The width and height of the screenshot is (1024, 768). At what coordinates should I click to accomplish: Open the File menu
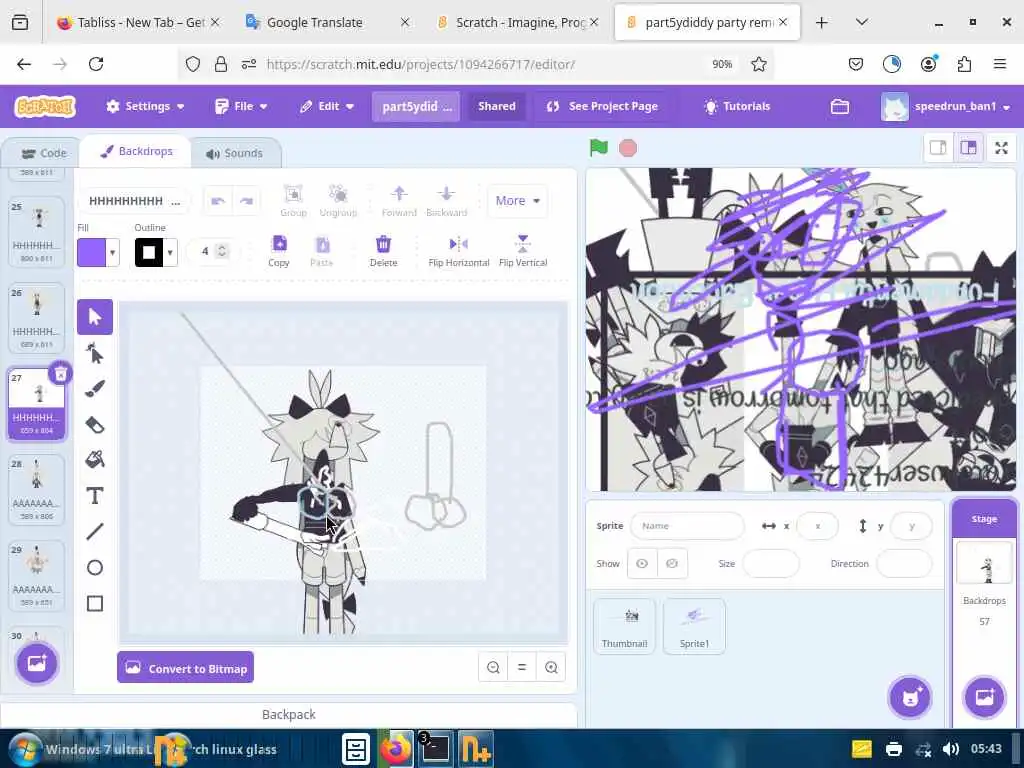(x=241, y=106)
